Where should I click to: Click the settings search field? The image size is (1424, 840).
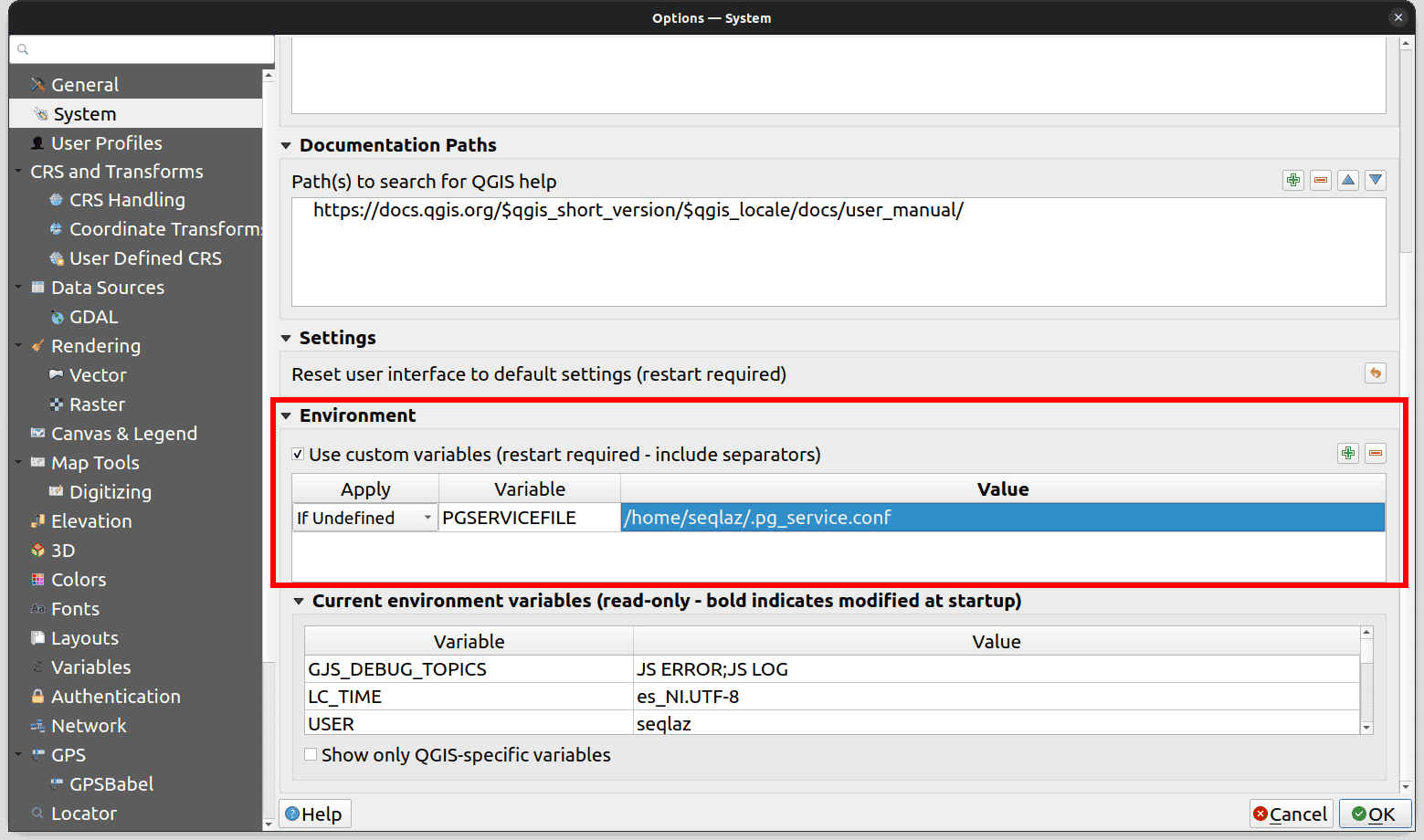coord(142,49)
